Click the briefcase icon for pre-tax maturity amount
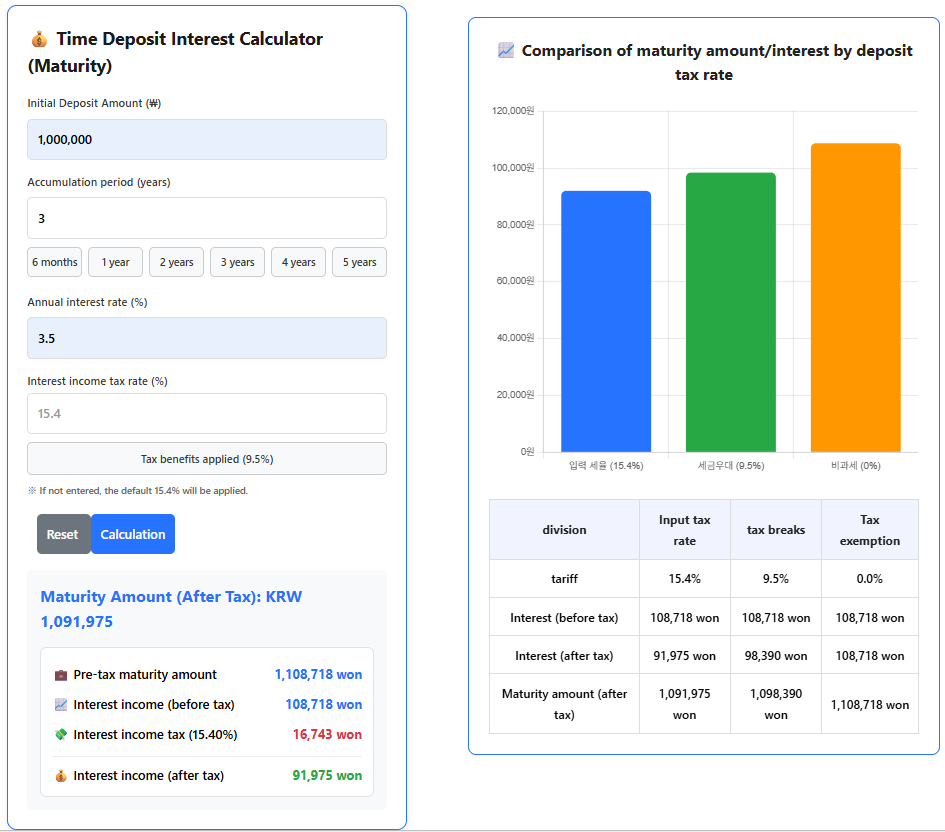Screen dimensions: 945x832 click(x=61, y=675)
